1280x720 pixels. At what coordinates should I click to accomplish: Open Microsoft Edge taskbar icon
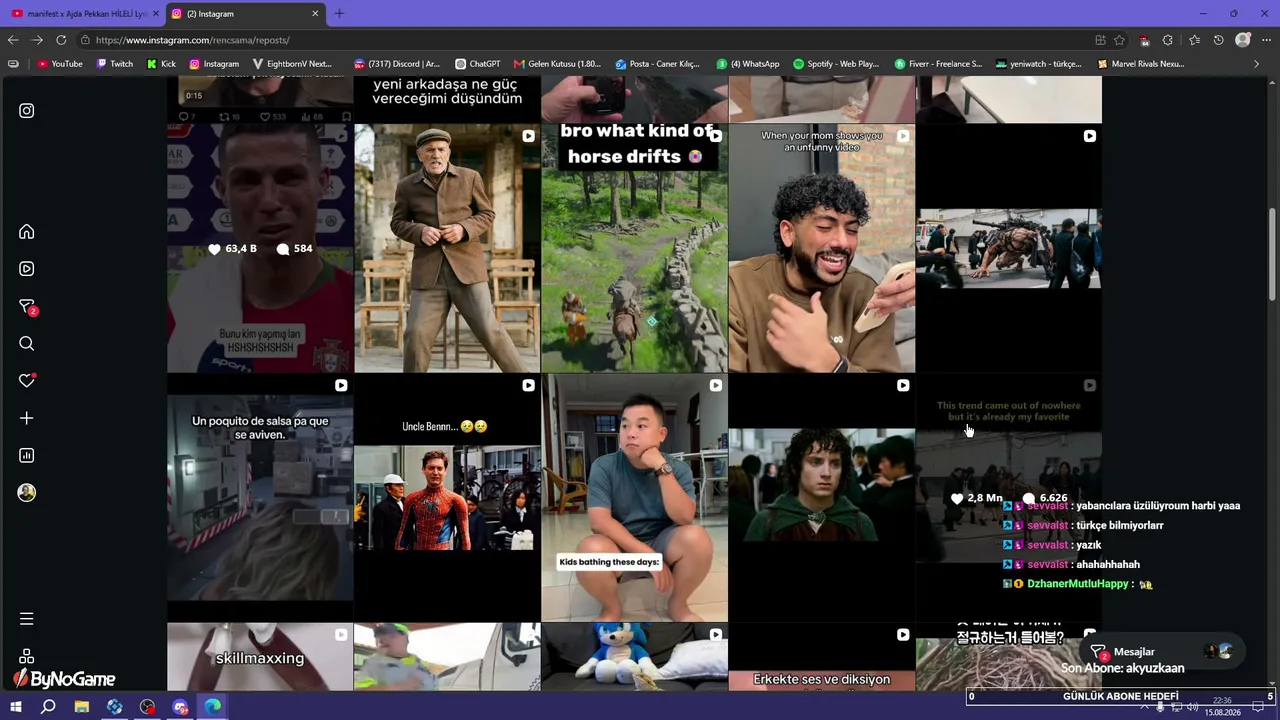pyautogui.click(x=213, y=707)
